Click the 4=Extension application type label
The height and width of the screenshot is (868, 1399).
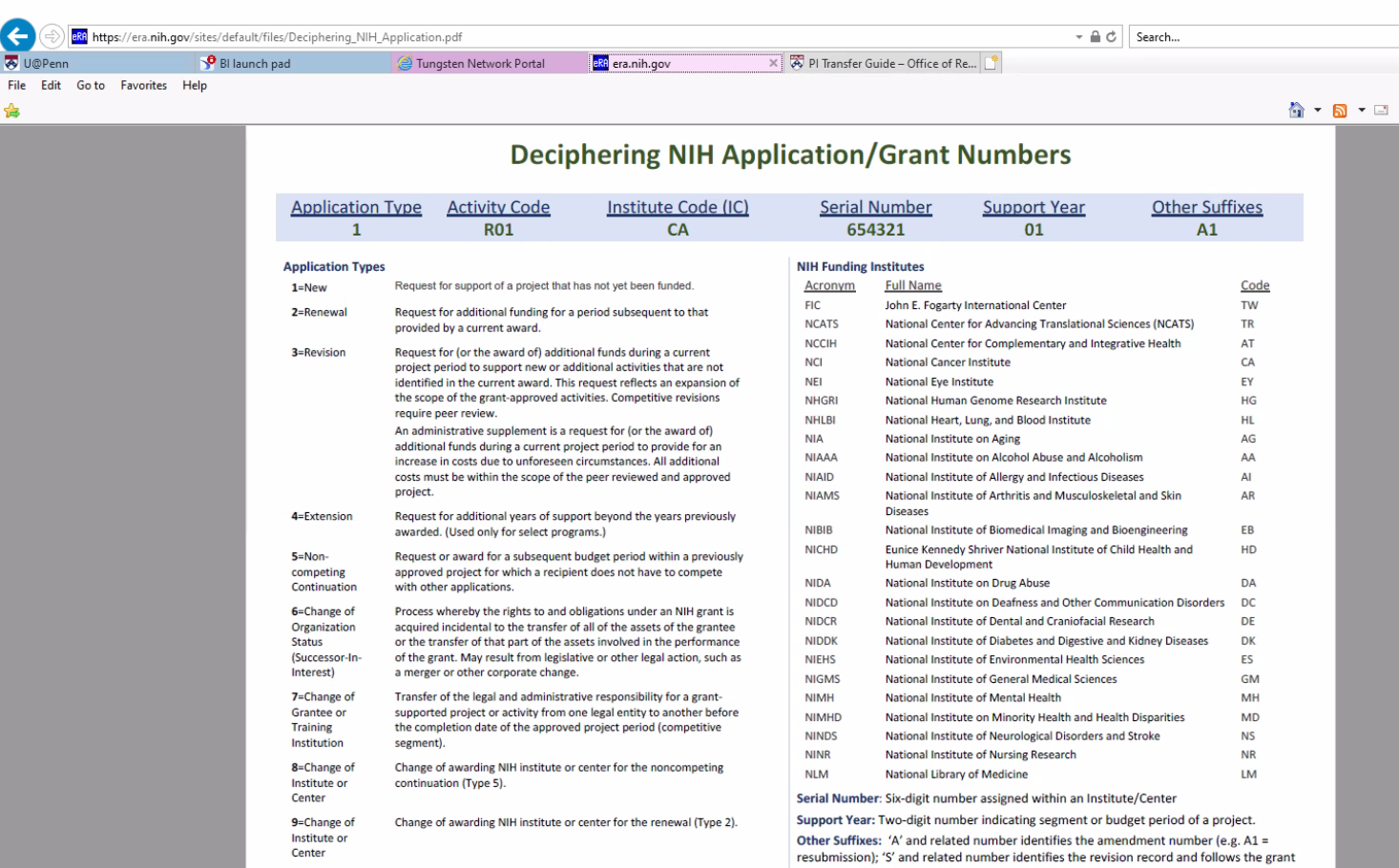pos(322,516)
